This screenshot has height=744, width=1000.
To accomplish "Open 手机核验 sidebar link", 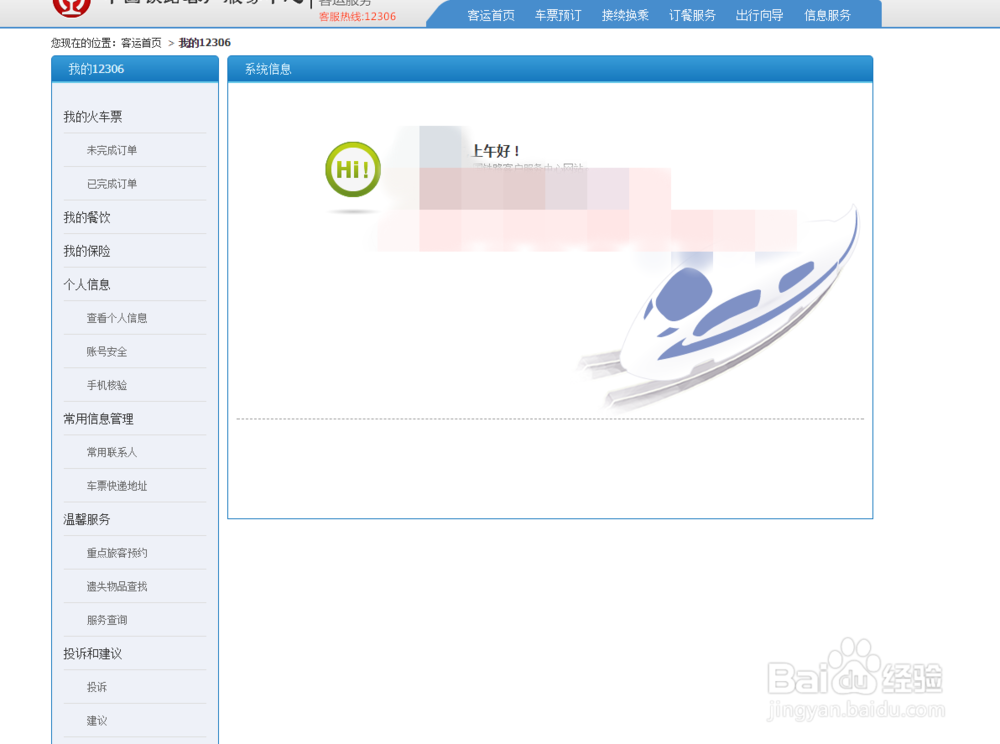I will (107, 385).
